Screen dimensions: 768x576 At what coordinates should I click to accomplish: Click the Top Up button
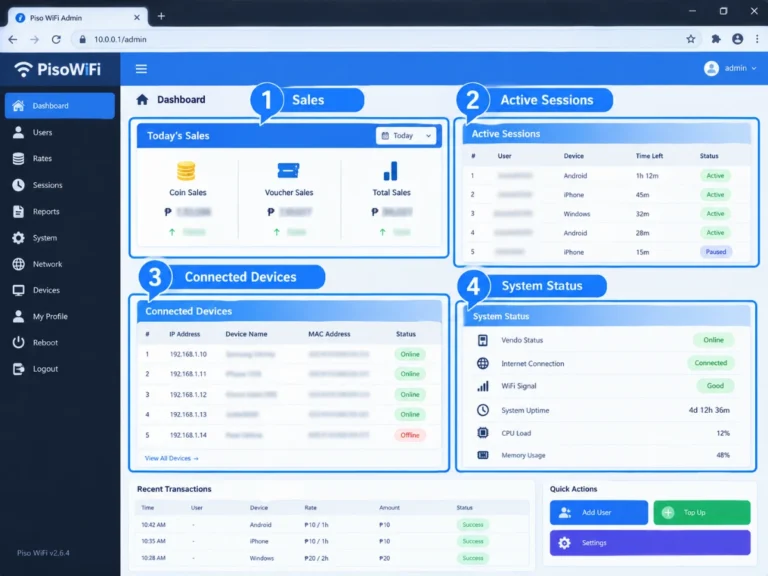702,512
